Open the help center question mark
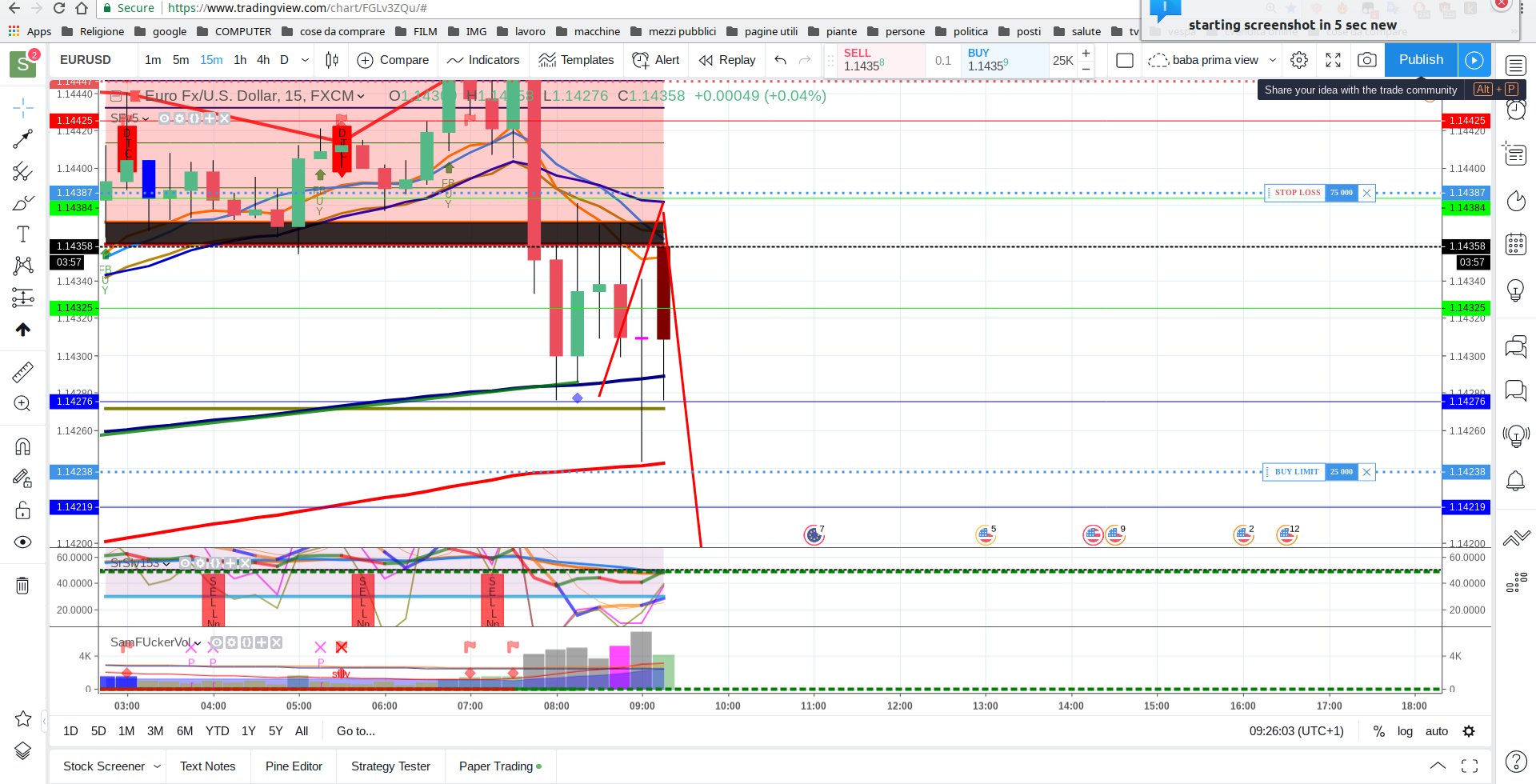The height and width of the screenshot is (784, 1536). click(1516, 762)
